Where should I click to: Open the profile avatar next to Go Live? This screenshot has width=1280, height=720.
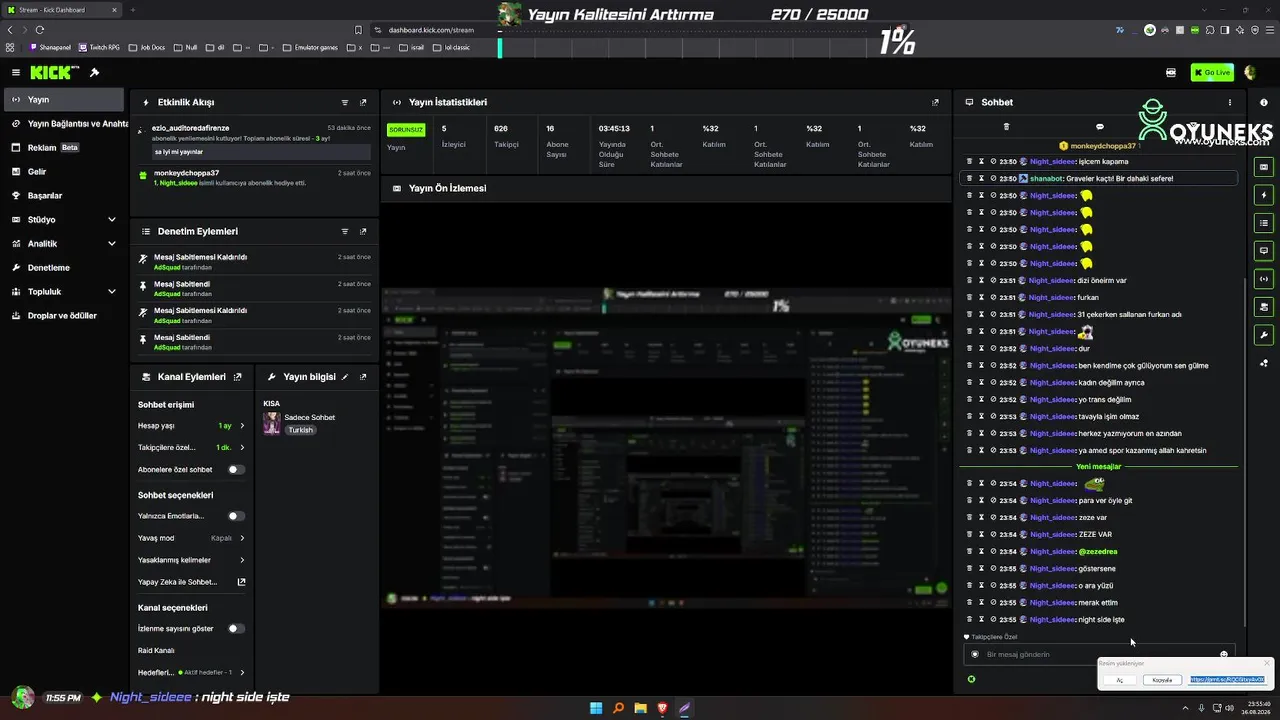point(1250,72)
